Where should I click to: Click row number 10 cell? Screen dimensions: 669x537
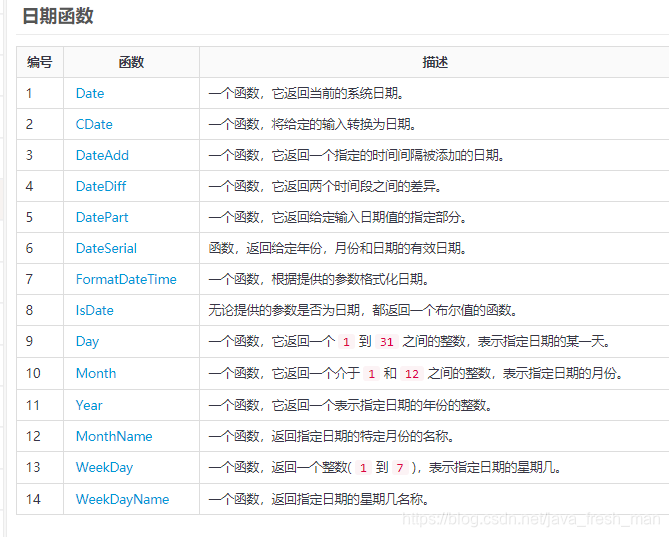point(40,374)
